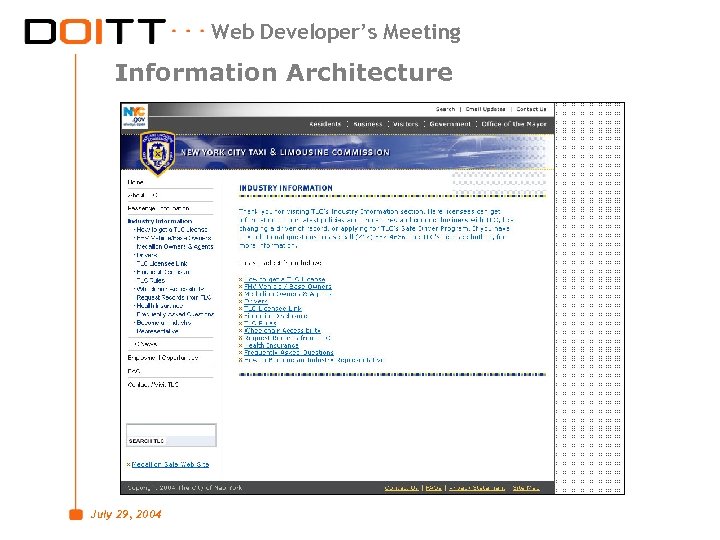Open sidebar How to get a TLC License
Viewport: 720px width, 540px height.
pyautogui.click(x=172, y=229)
